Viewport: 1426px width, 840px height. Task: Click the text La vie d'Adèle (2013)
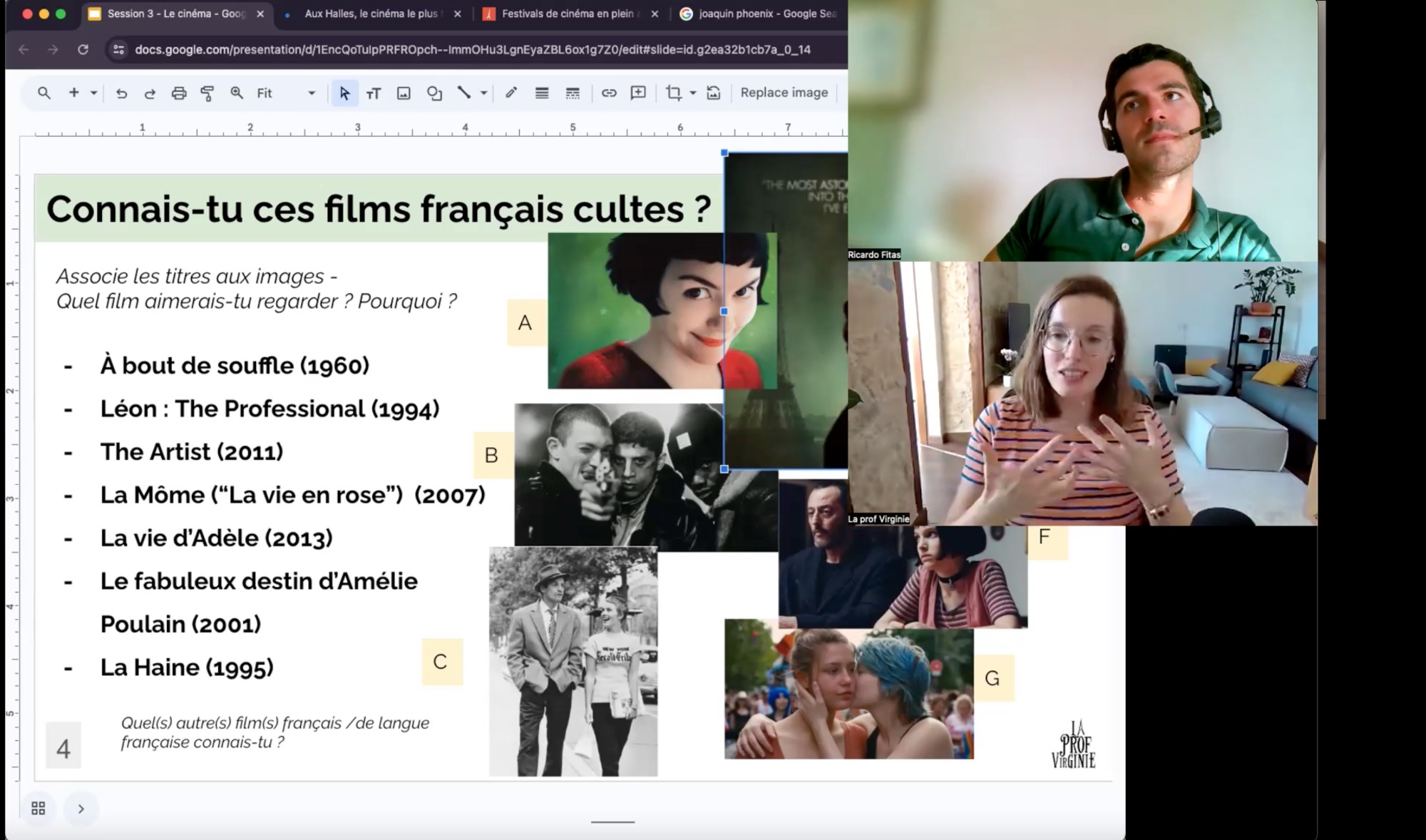216,538
